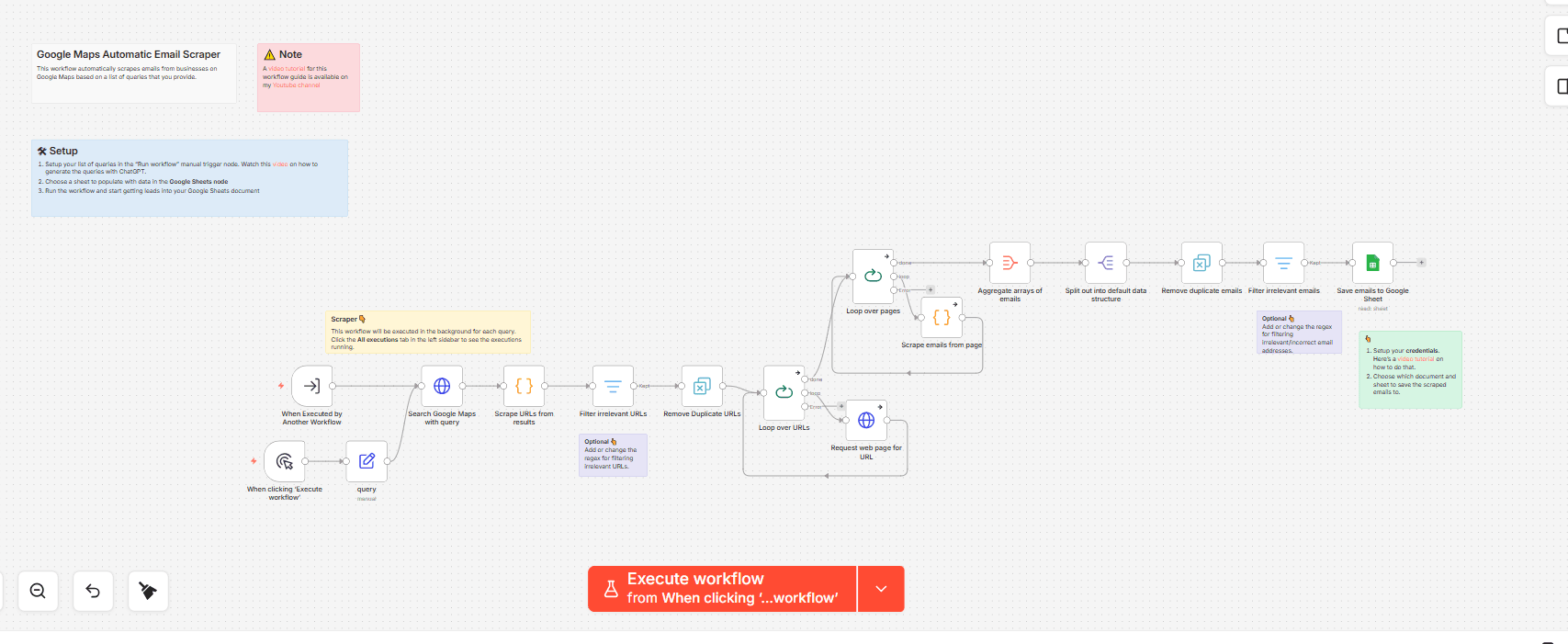Viewport: 1568px width, 644px height.
Task: Select the green credentials setup sticky note
Action: (1410, 369)
